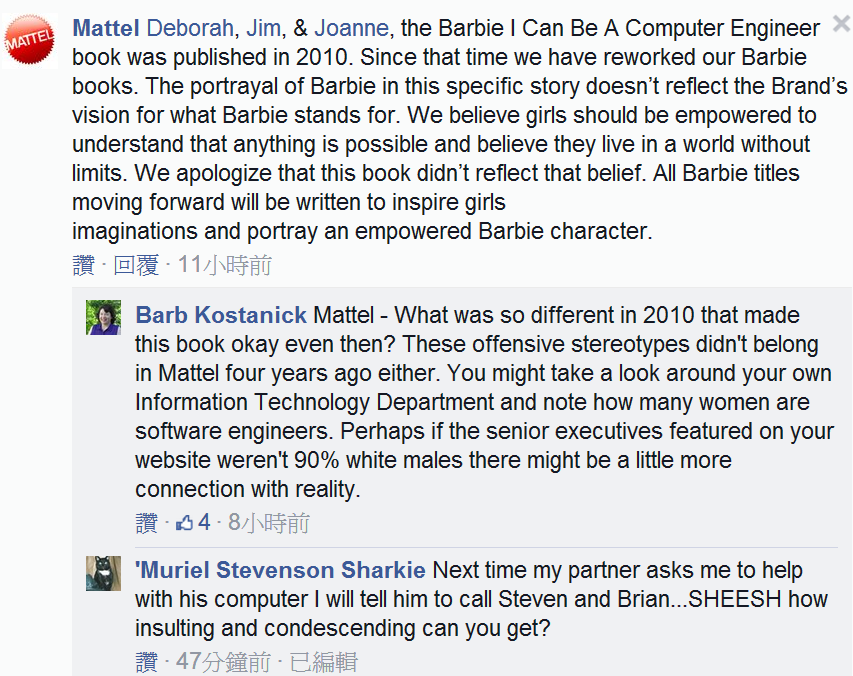Click the Mattel logo avatar
Image resolution: width=853 pixels, height=676 pixels.
(x=31, y=41)
